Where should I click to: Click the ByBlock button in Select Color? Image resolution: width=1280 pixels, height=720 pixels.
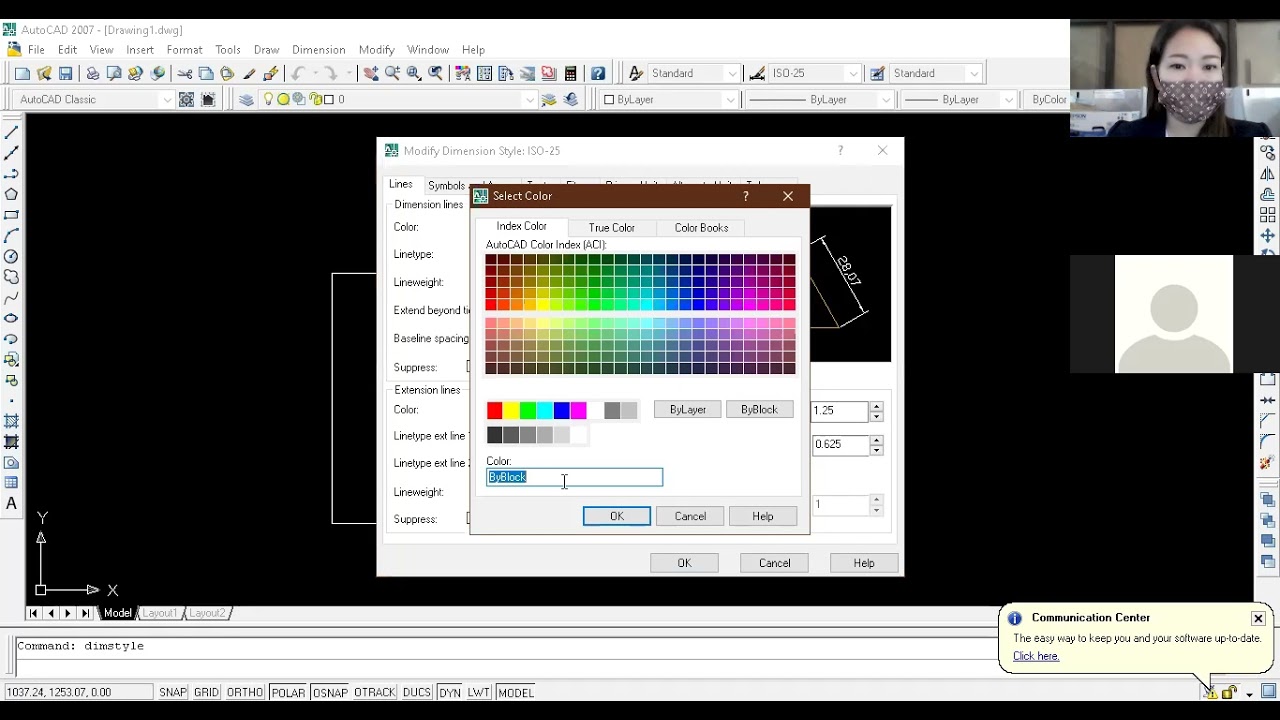pyautogui.click(x=759, y=409)
